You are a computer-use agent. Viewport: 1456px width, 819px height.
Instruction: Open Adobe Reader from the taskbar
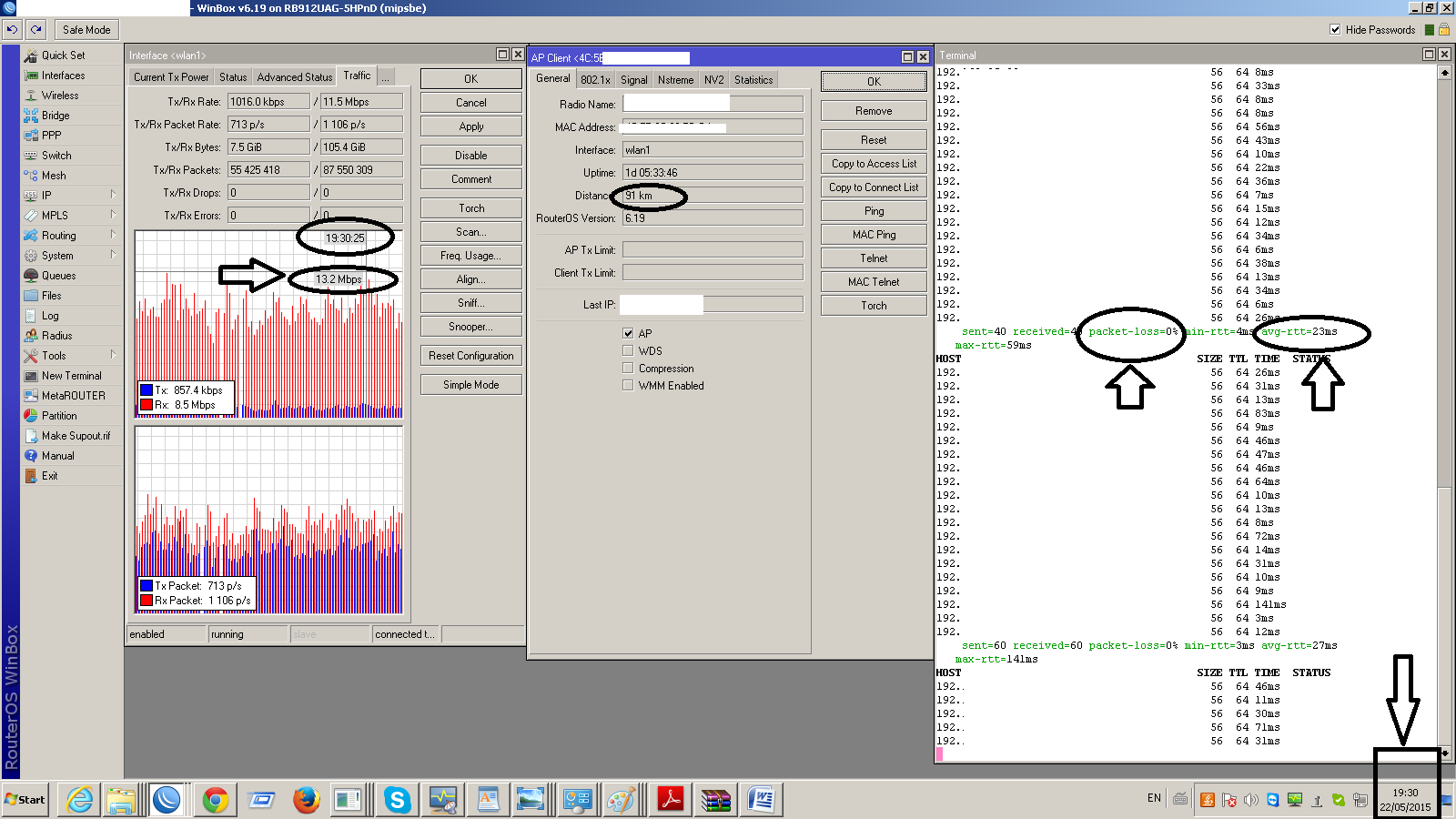point(671,800)
